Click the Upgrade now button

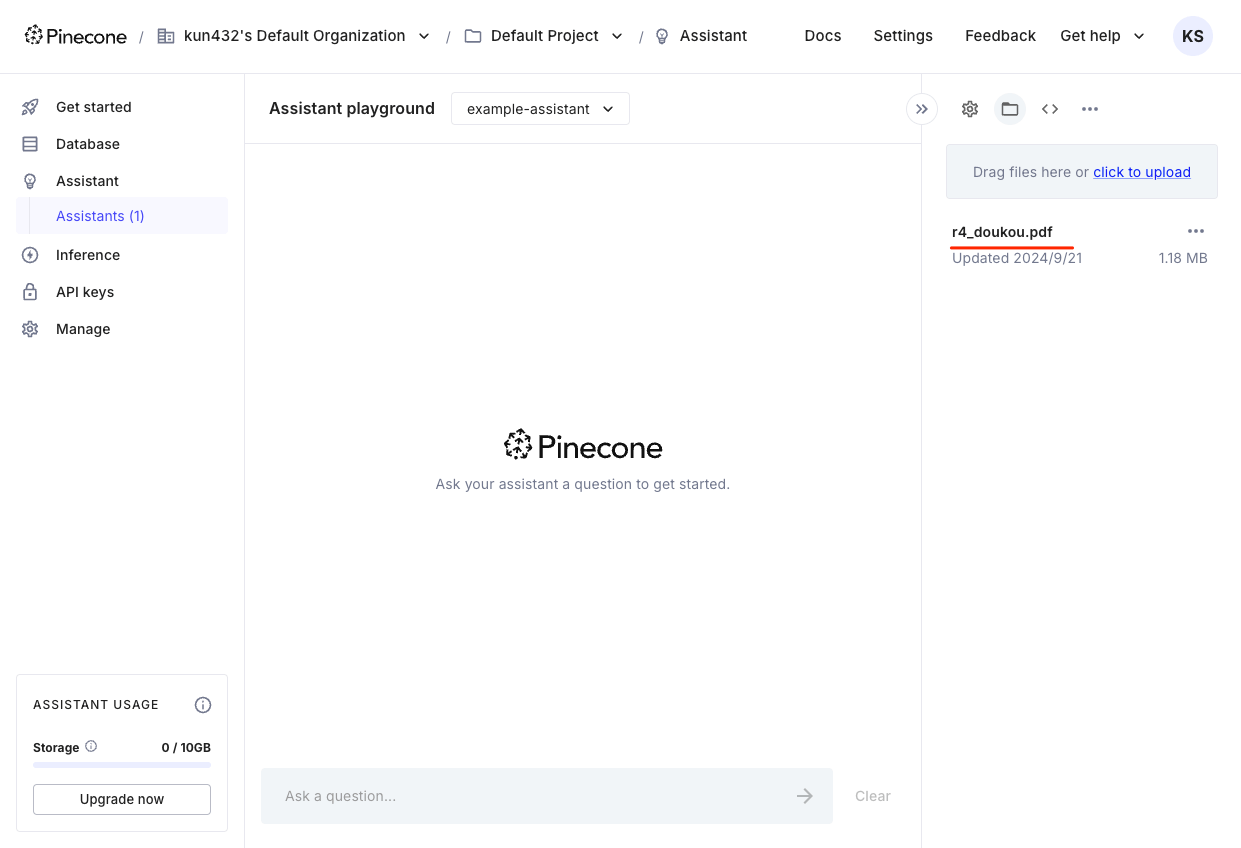122,799
